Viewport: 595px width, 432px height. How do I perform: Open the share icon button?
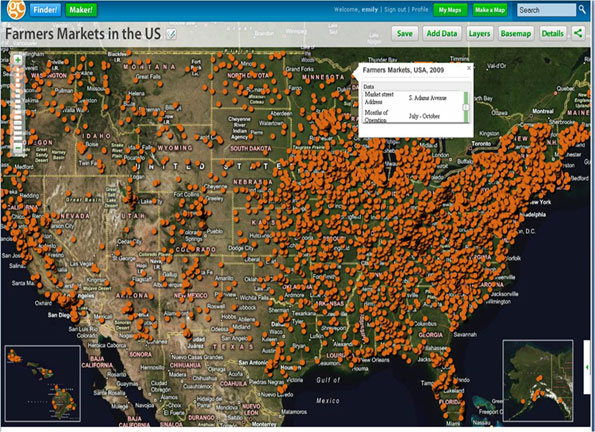pyautogui.click(x=578, y=33)
